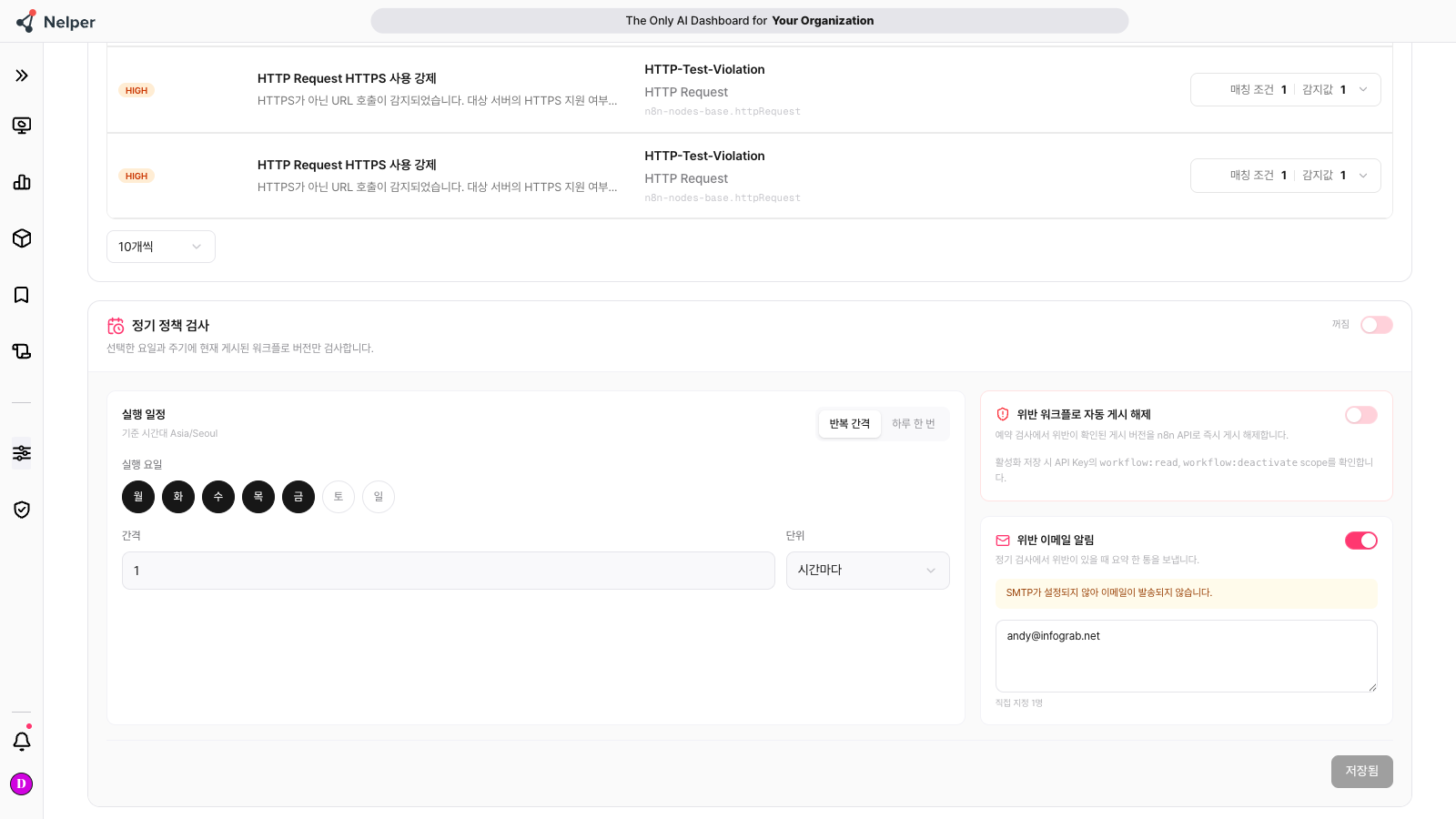Expand the sidebar with double-chevron icon
Screen dimensions: 1456x819
[22, 76]
